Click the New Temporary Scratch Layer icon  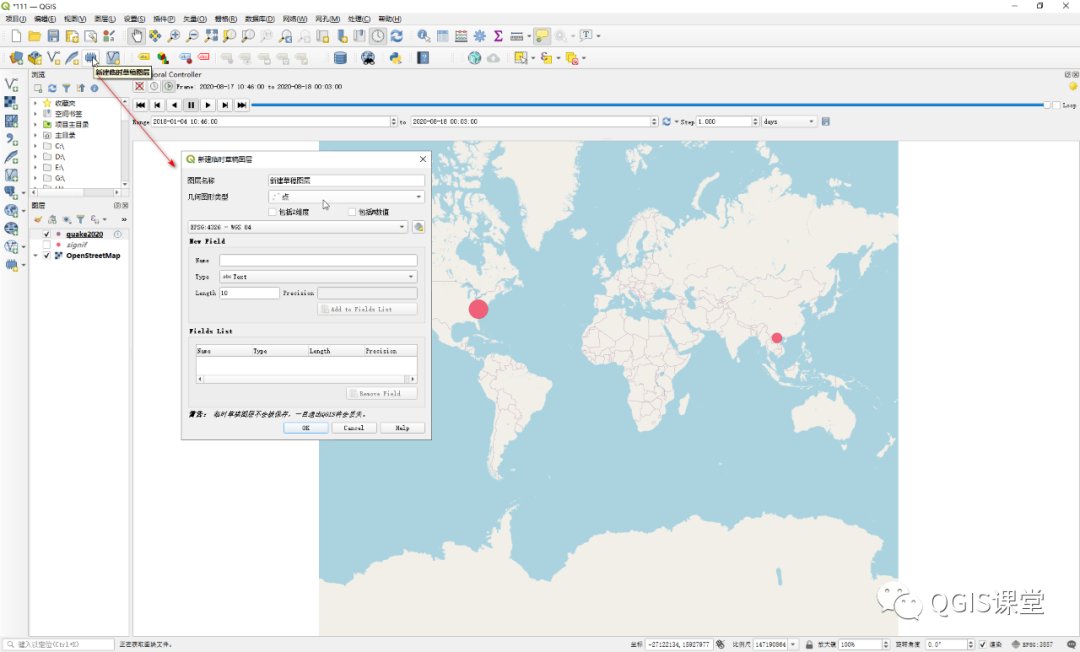click(91, 58)
